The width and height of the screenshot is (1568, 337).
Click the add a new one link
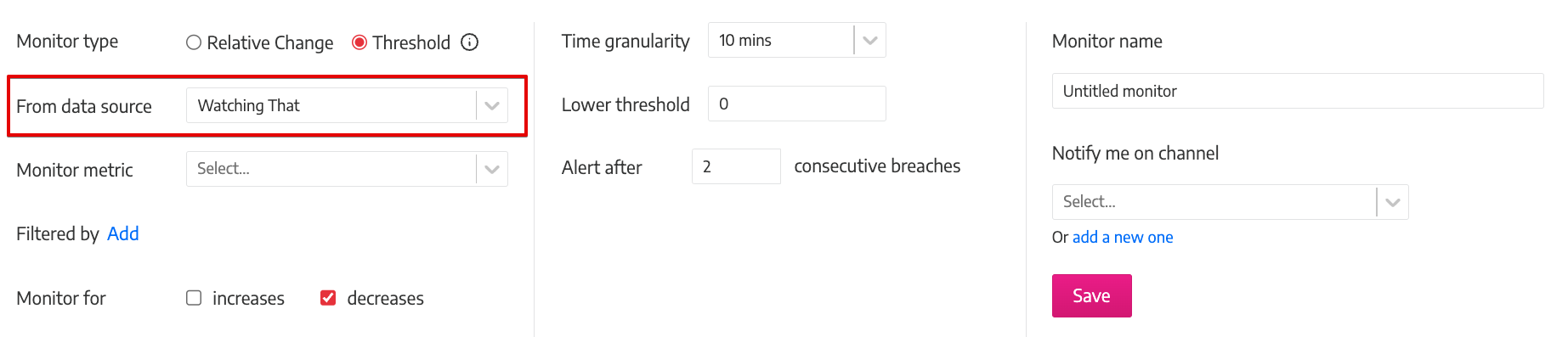[x=1123, y=238]
